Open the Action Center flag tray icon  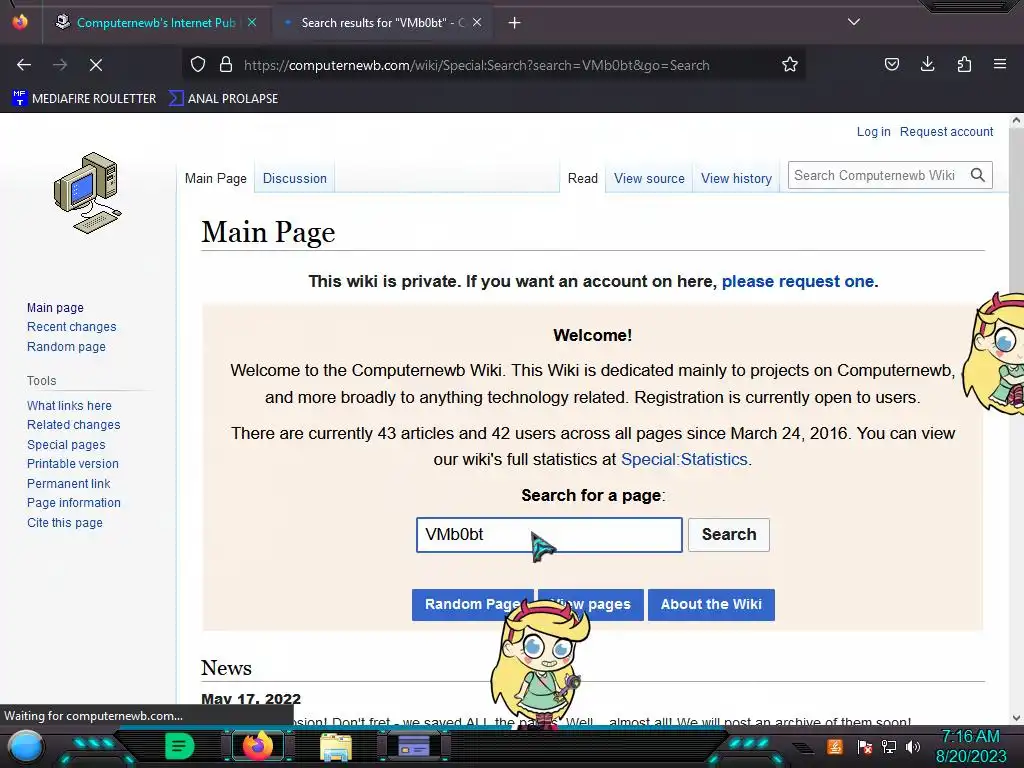pyautogui.click(x=865, y=746)
